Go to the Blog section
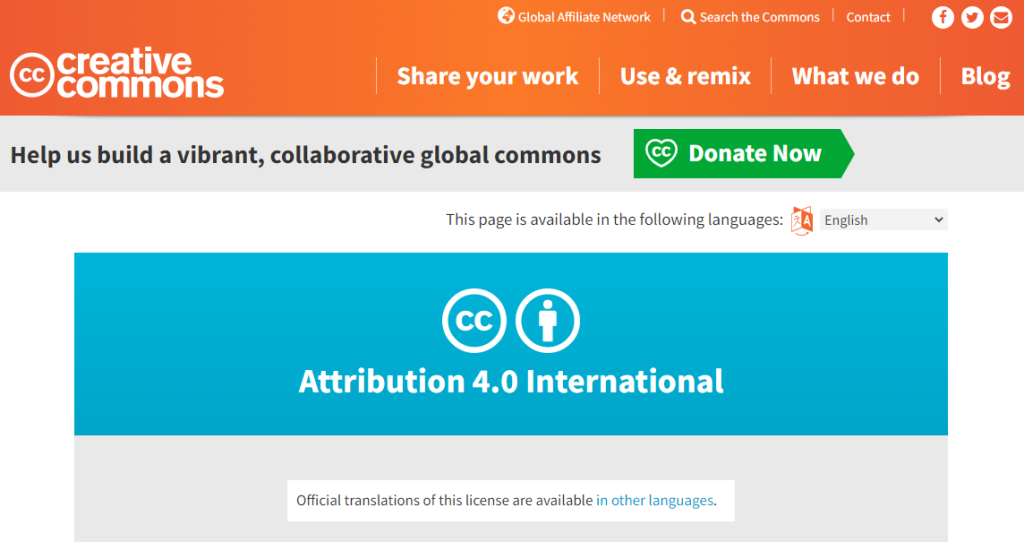The width and height of the screenshot is (1024, 542). coord(985,76)
